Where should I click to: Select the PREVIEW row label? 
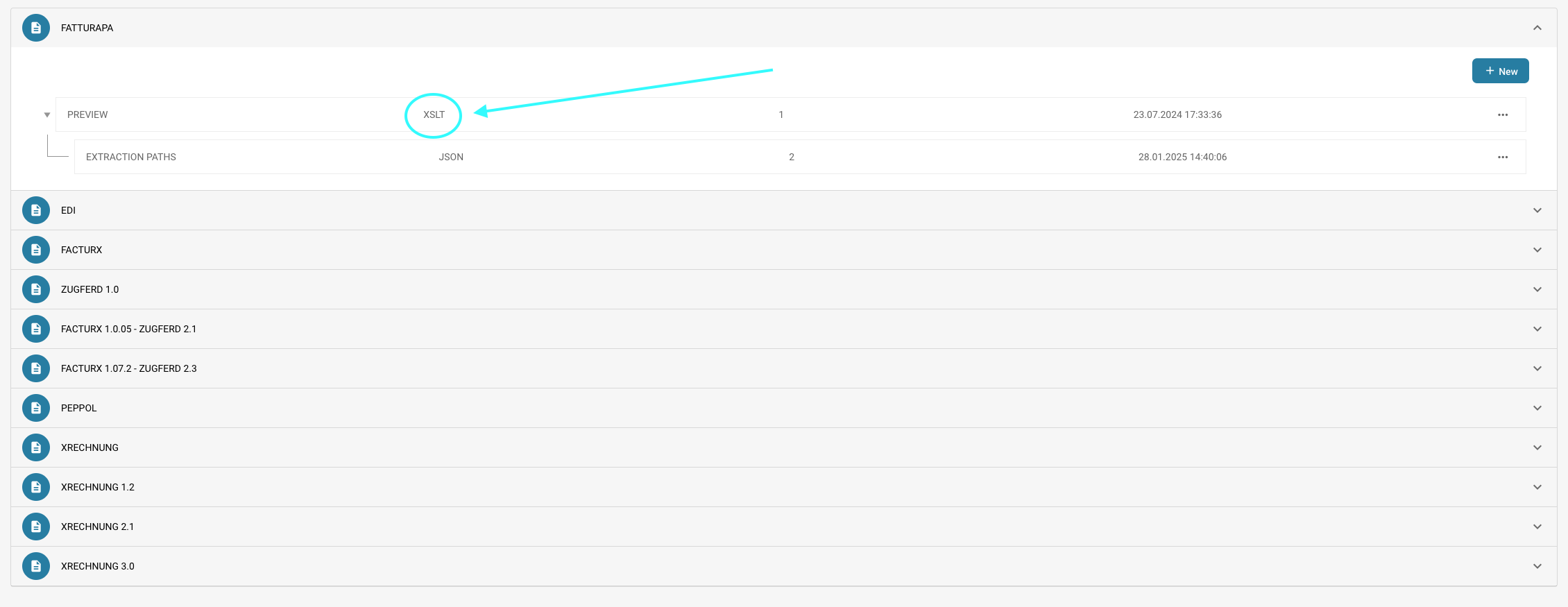pyautogui.click(x=87, y=114)
